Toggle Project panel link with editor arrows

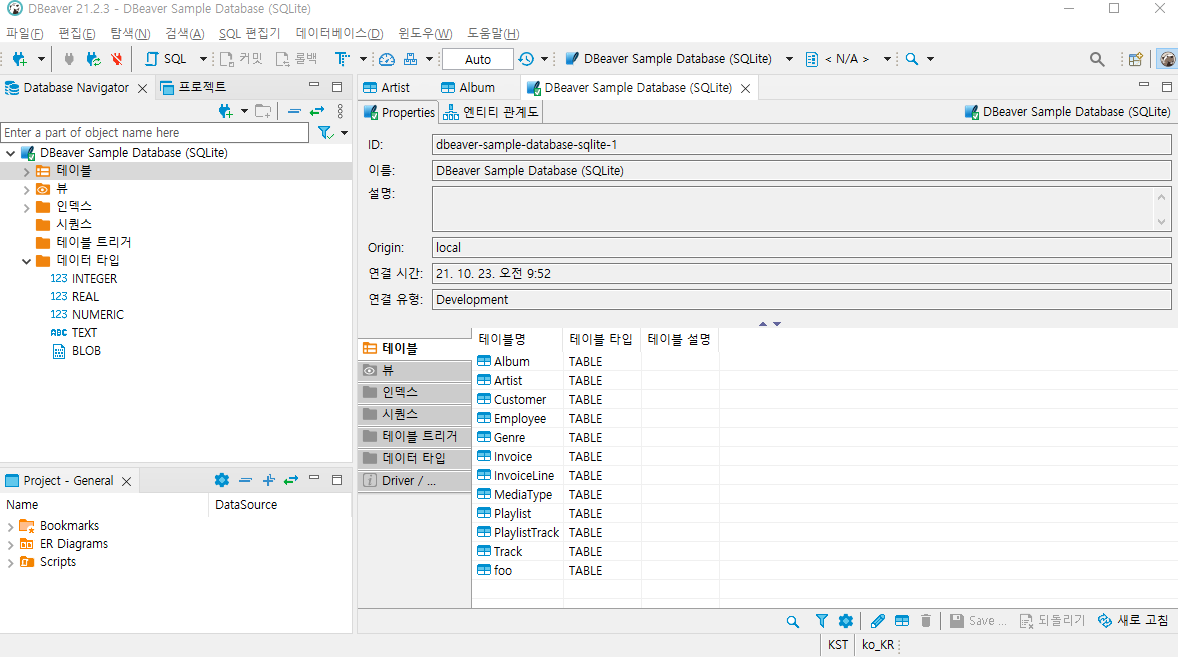(x=291, y=480)
